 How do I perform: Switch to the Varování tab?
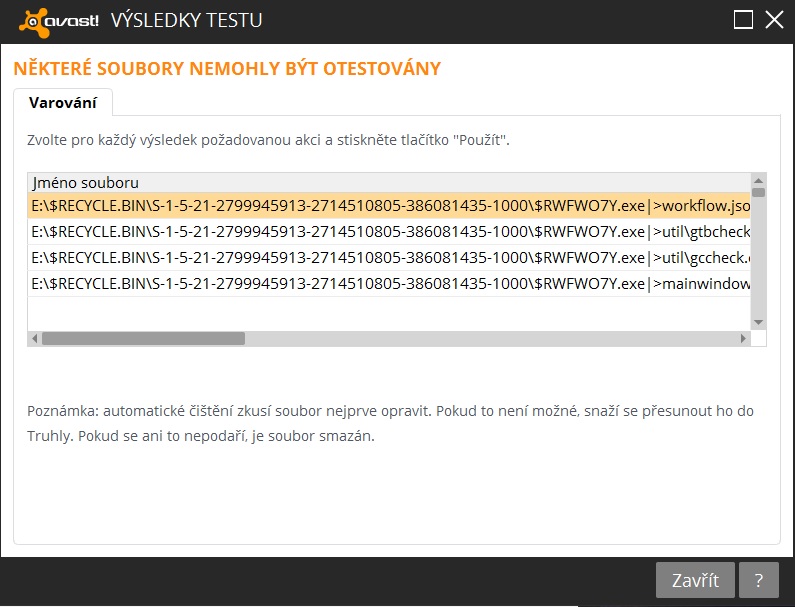(62, 102)
